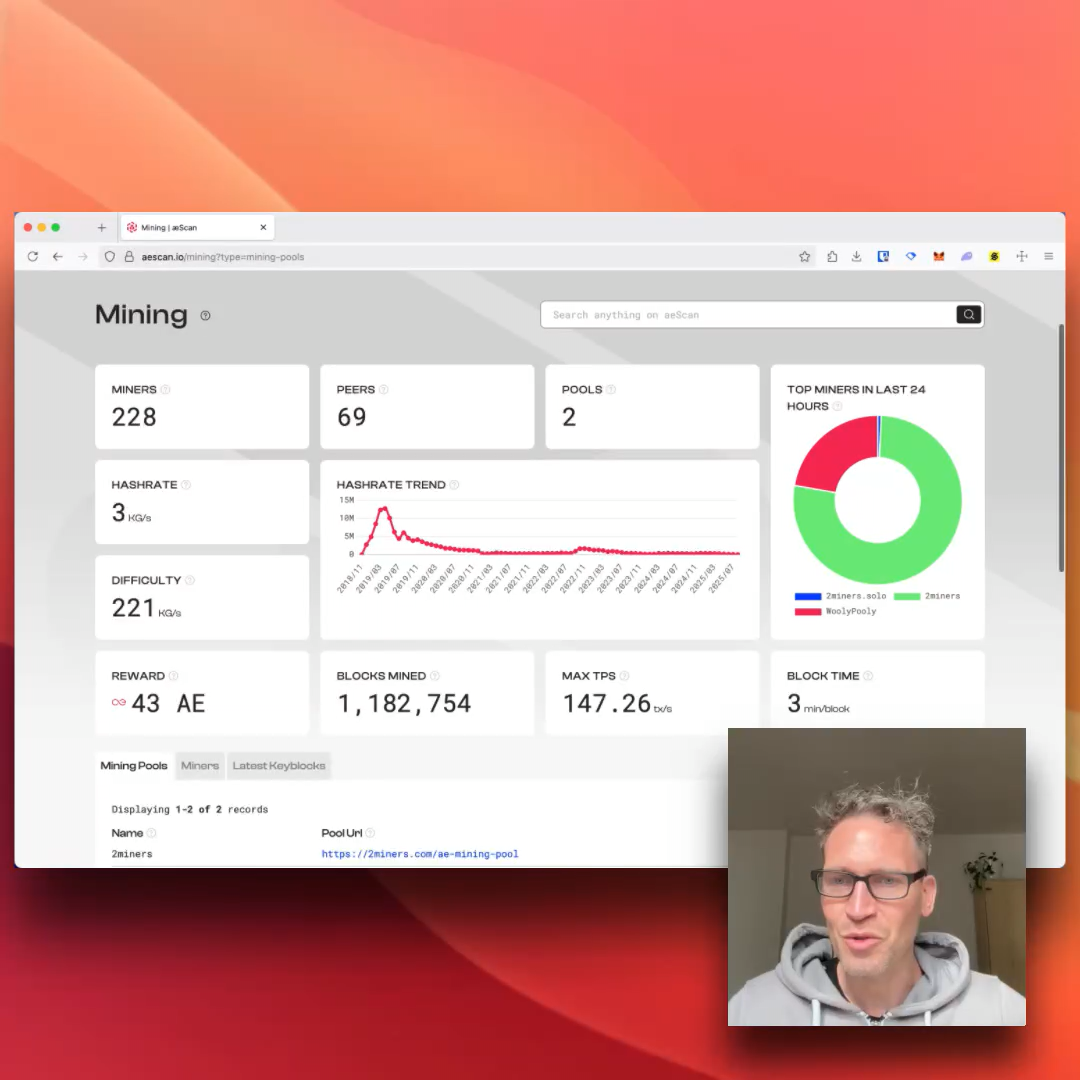Open a new tab with plus button

[102, 227]
